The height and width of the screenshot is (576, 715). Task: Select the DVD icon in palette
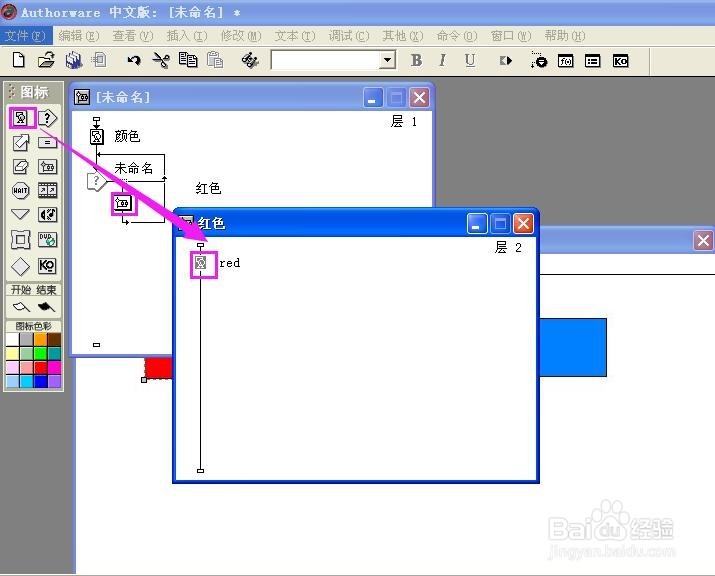pyautogui.click(x=47, y=239)
